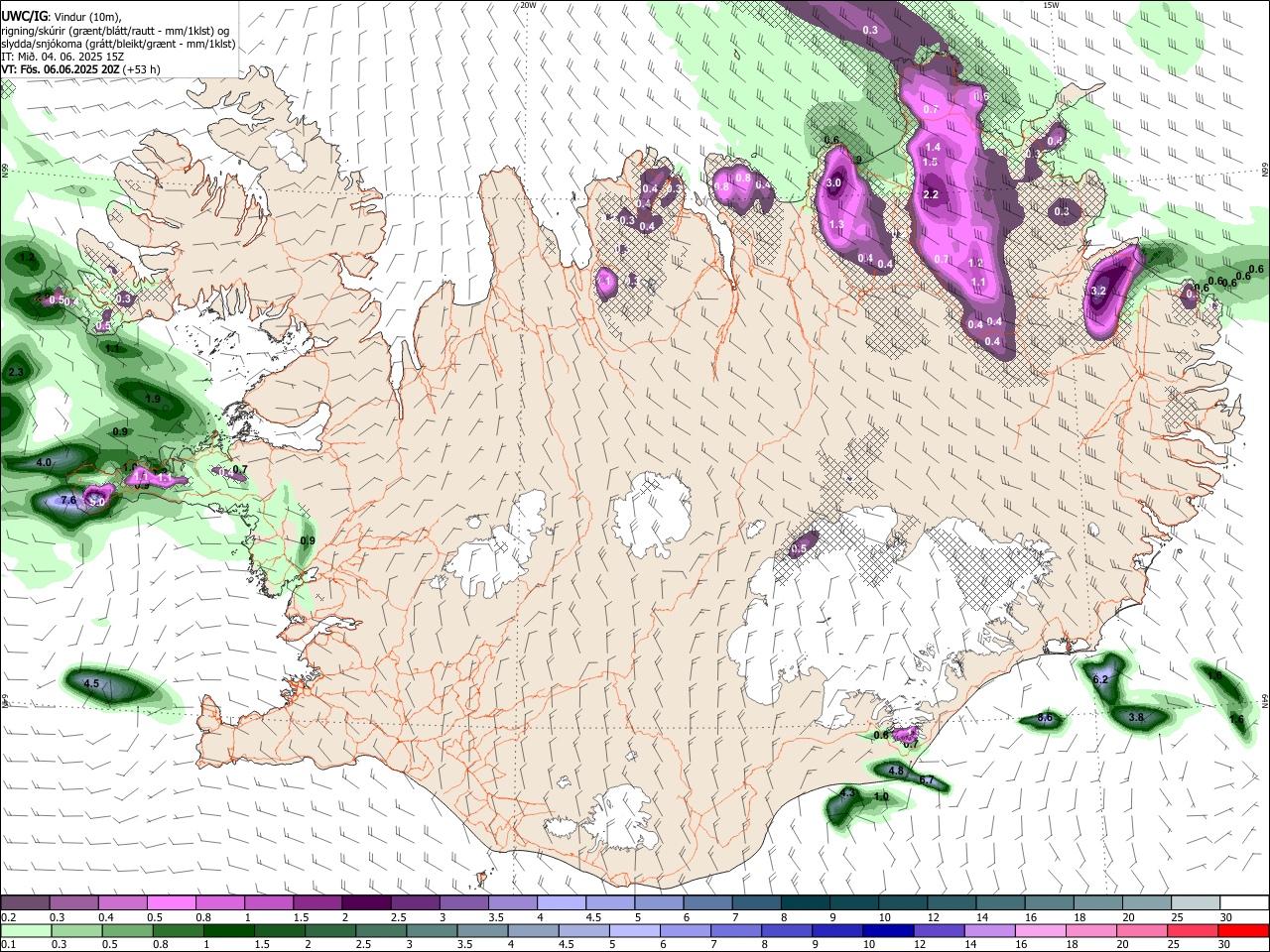Screen dimensions: 1270x952
Task: Click the '20W' longitude label at the top edge
Action: tap(528, 5)
